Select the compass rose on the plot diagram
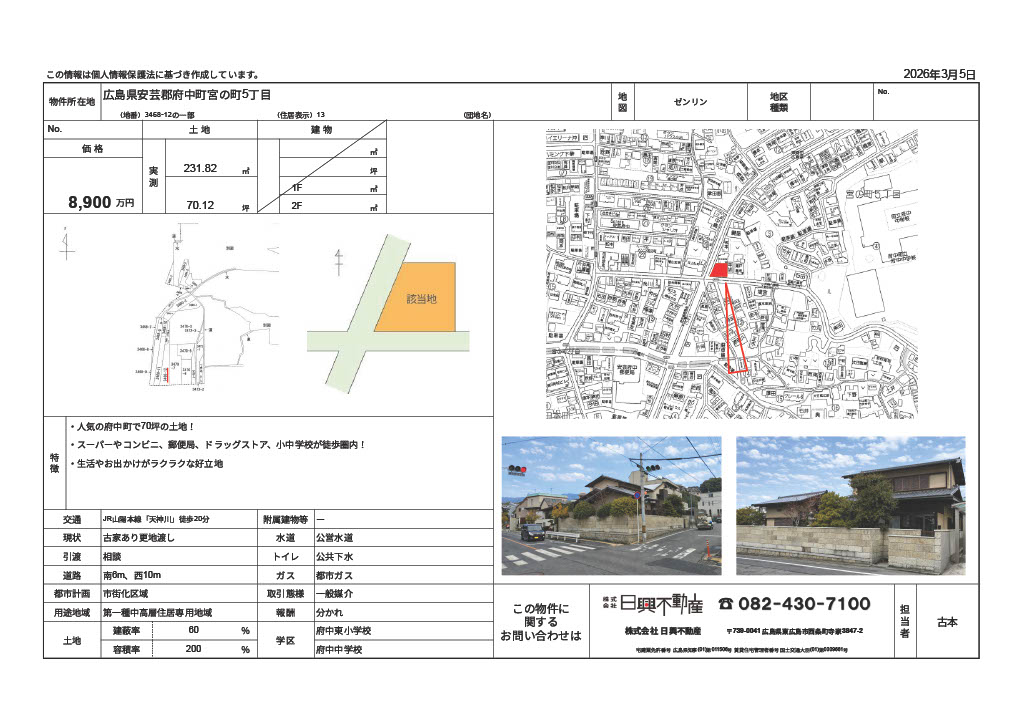The width and height of the screenshot is (1024, 725). click(x=66, y=247)
